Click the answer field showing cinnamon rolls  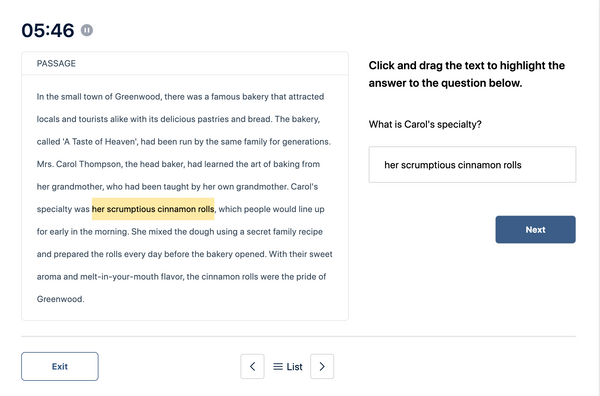point(472,165)
